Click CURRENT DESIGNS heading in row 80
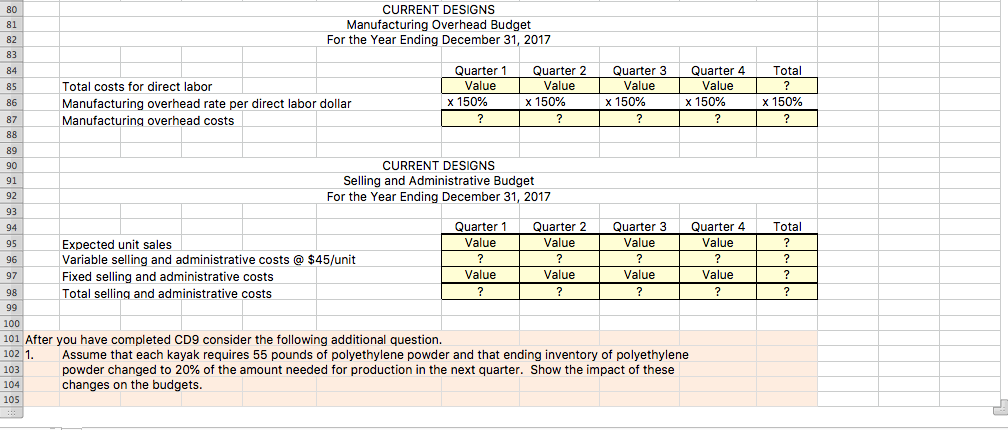 coord(438,10)
